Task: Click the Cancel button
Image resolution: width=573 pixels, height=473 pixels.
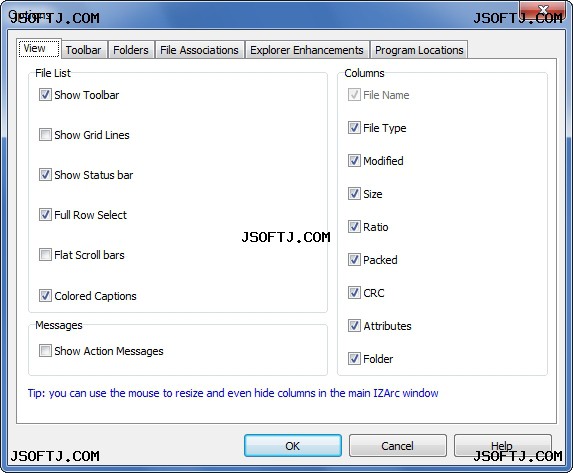Action: 398,446
